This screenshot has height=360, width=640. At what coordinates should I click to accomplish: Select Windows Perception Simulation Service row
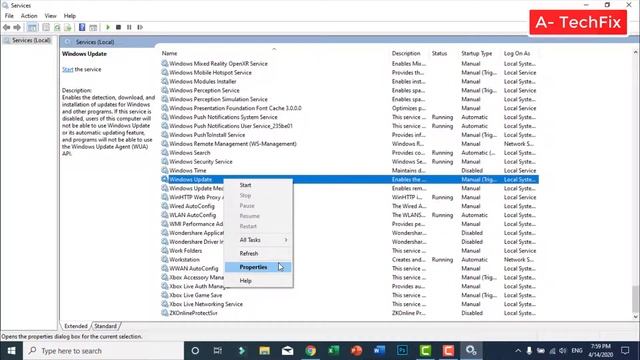point(349,99)
